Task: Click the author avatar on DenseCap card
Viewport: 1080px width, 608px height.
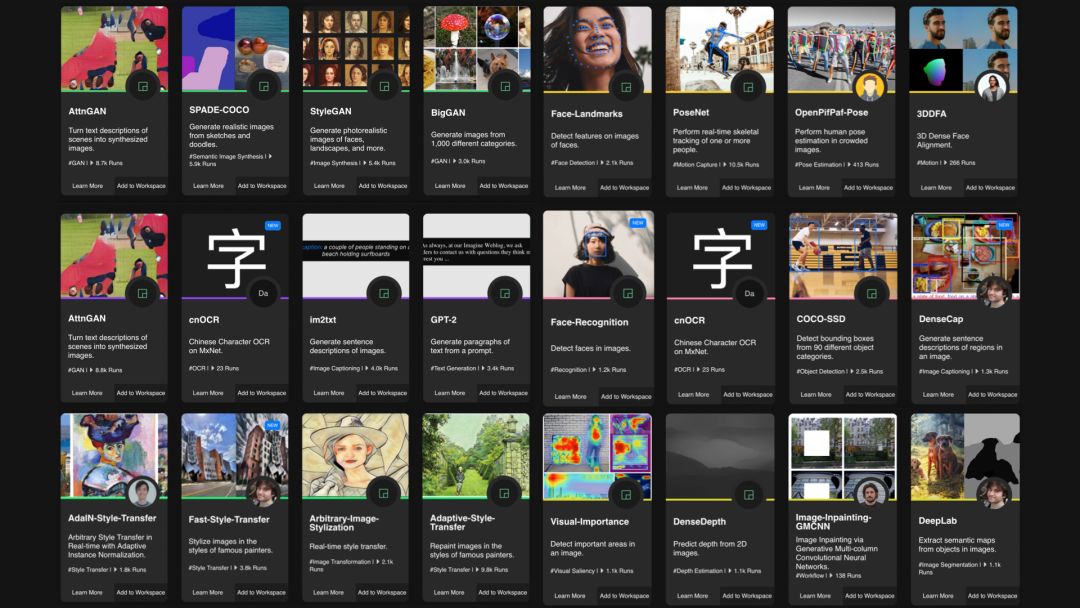Action: [992, 292]
